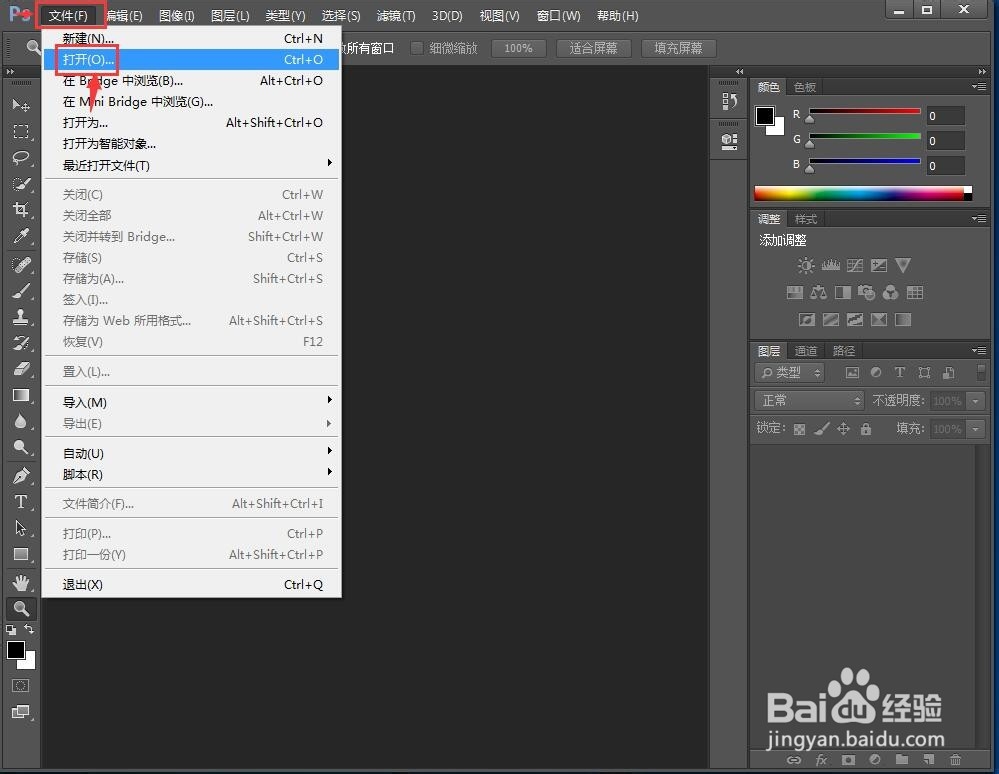Select the Rectangle shape tool
Viewport: 999px width, 774px height.
coord(21,554)
